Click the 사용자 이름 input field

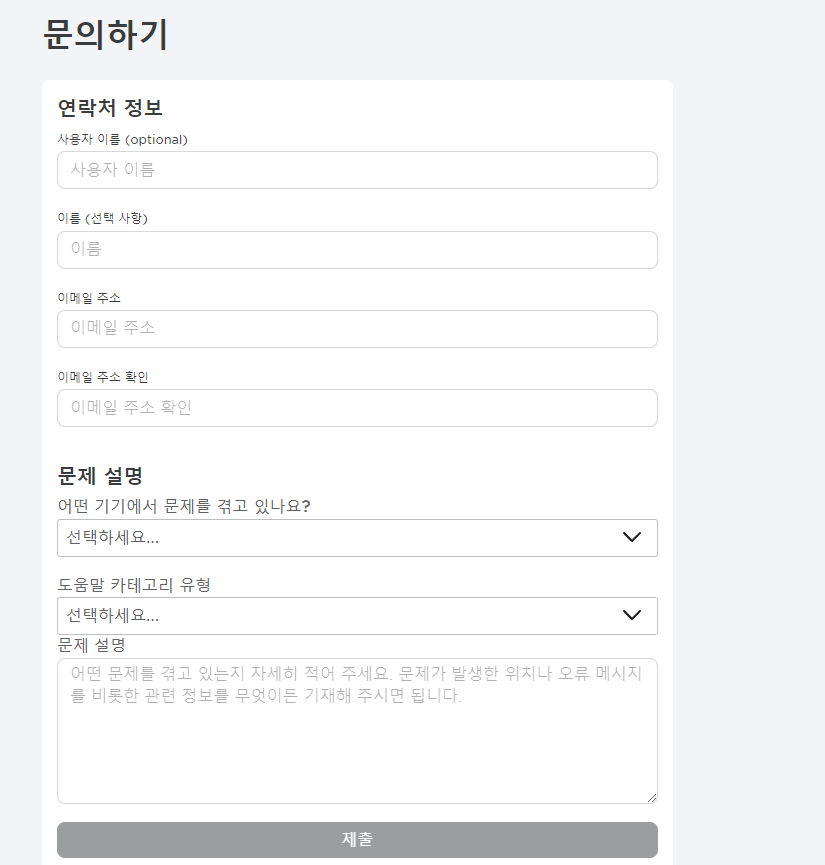click(x=357, y=170)
